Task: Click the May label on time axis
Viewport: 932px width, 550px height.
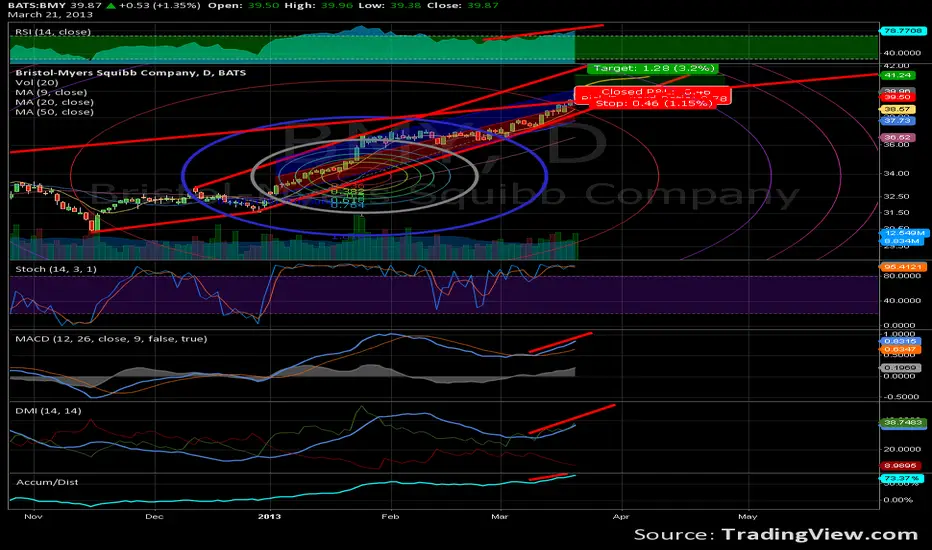Action: (748, 517)
